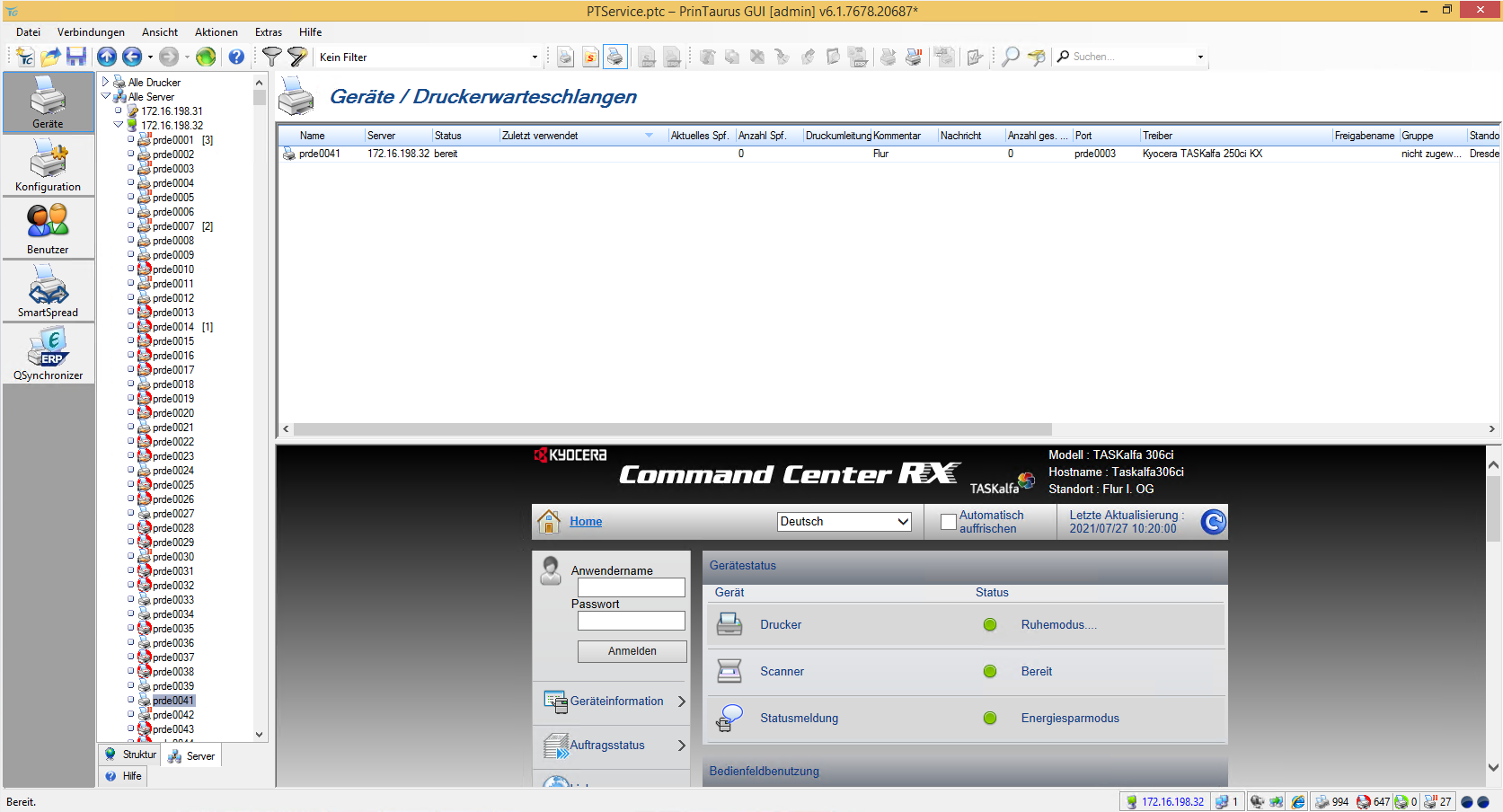The image size is (1503, 812).
Task: Open the Konfiguration section in sidebar
Action: click(49, 166)
